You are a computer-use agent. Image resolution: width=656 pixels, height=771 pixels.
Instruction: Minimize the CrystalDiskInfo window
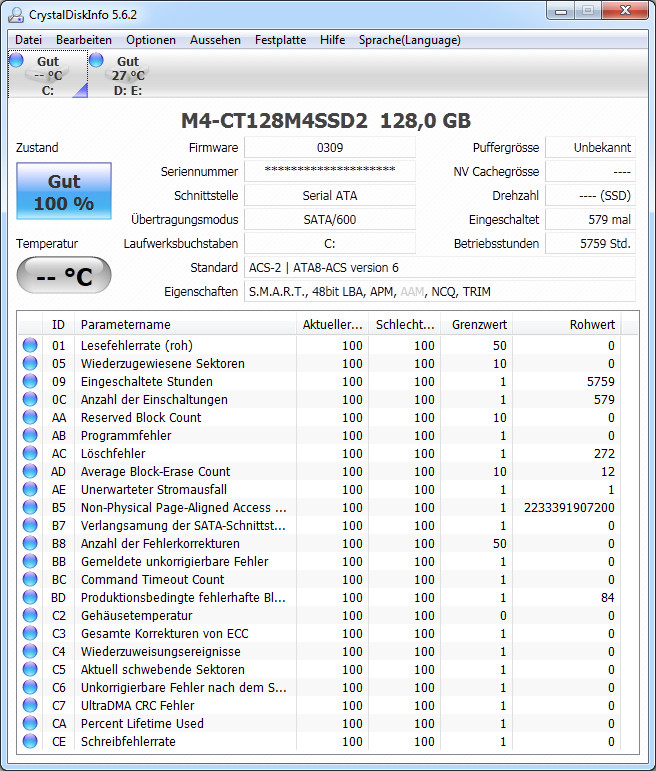click(x=561, y=11)
